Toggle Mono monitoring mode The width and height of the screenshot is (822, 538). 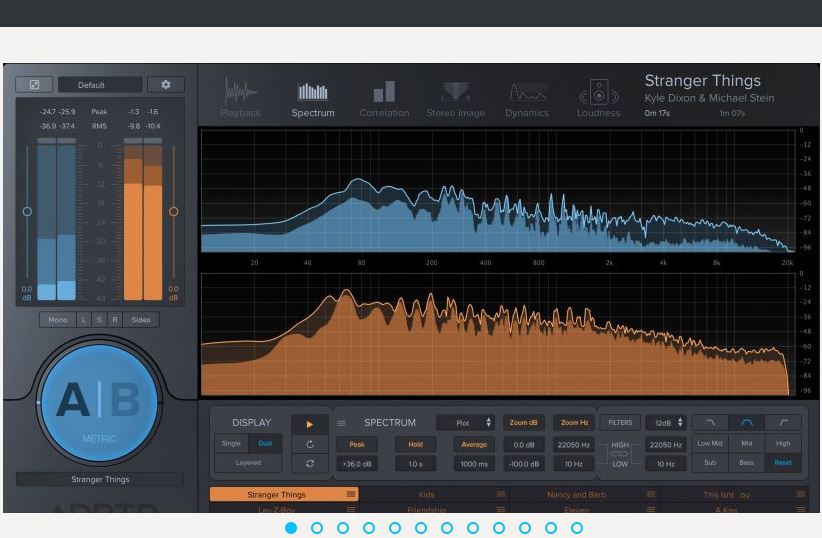[58, 319]
